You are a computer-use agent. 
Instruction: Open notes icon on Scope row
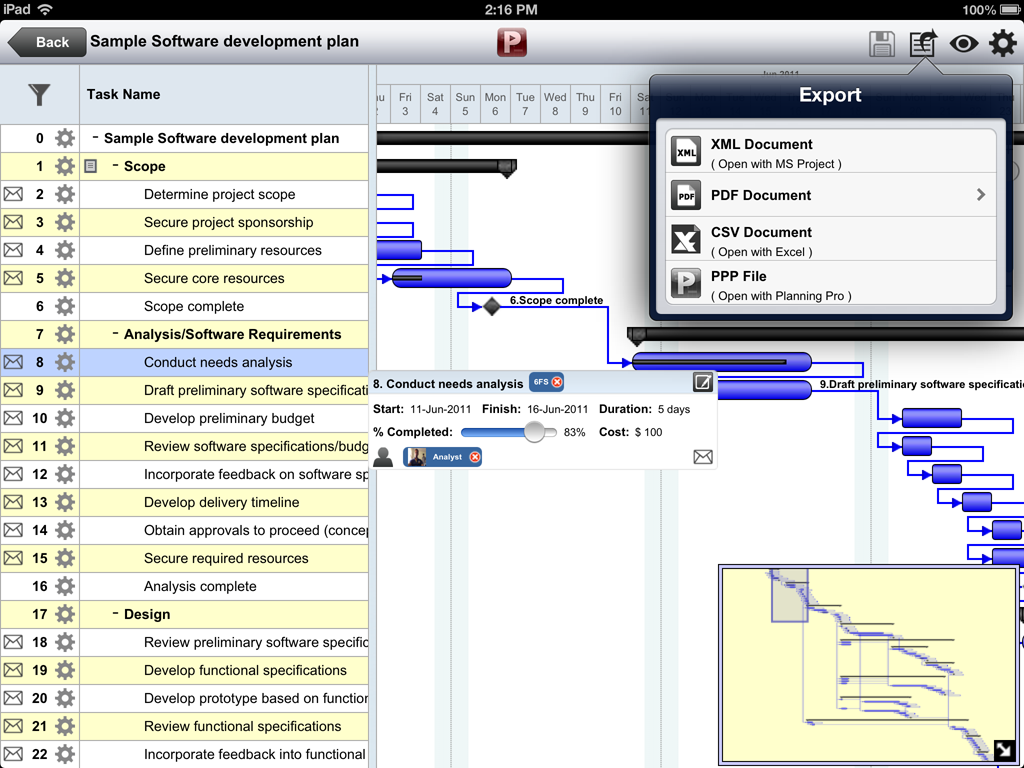pyautogui.click(x=91, y=167)
